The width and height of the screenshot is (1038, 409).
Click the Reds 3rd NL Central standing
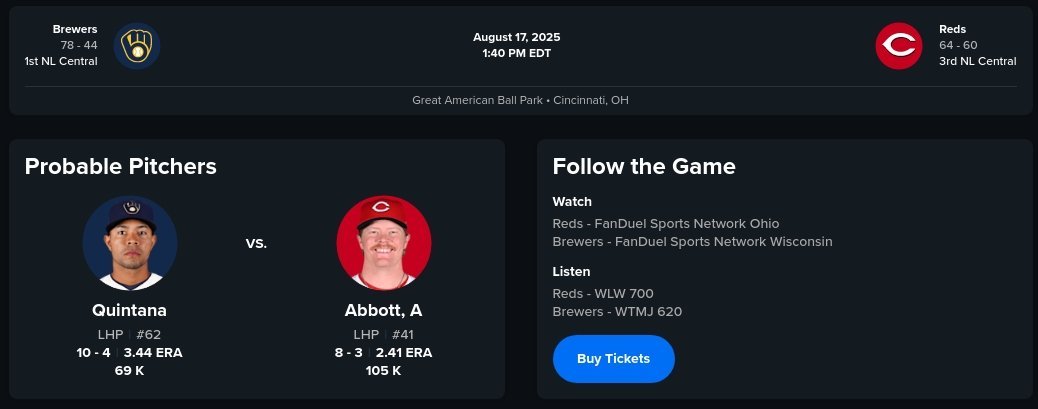pyautogui.click(x=977, y=61)
